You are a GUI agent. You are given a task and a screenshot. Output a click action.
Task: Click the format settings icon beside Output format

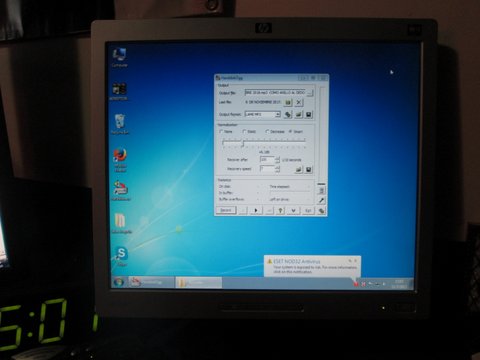pos(288,115)
